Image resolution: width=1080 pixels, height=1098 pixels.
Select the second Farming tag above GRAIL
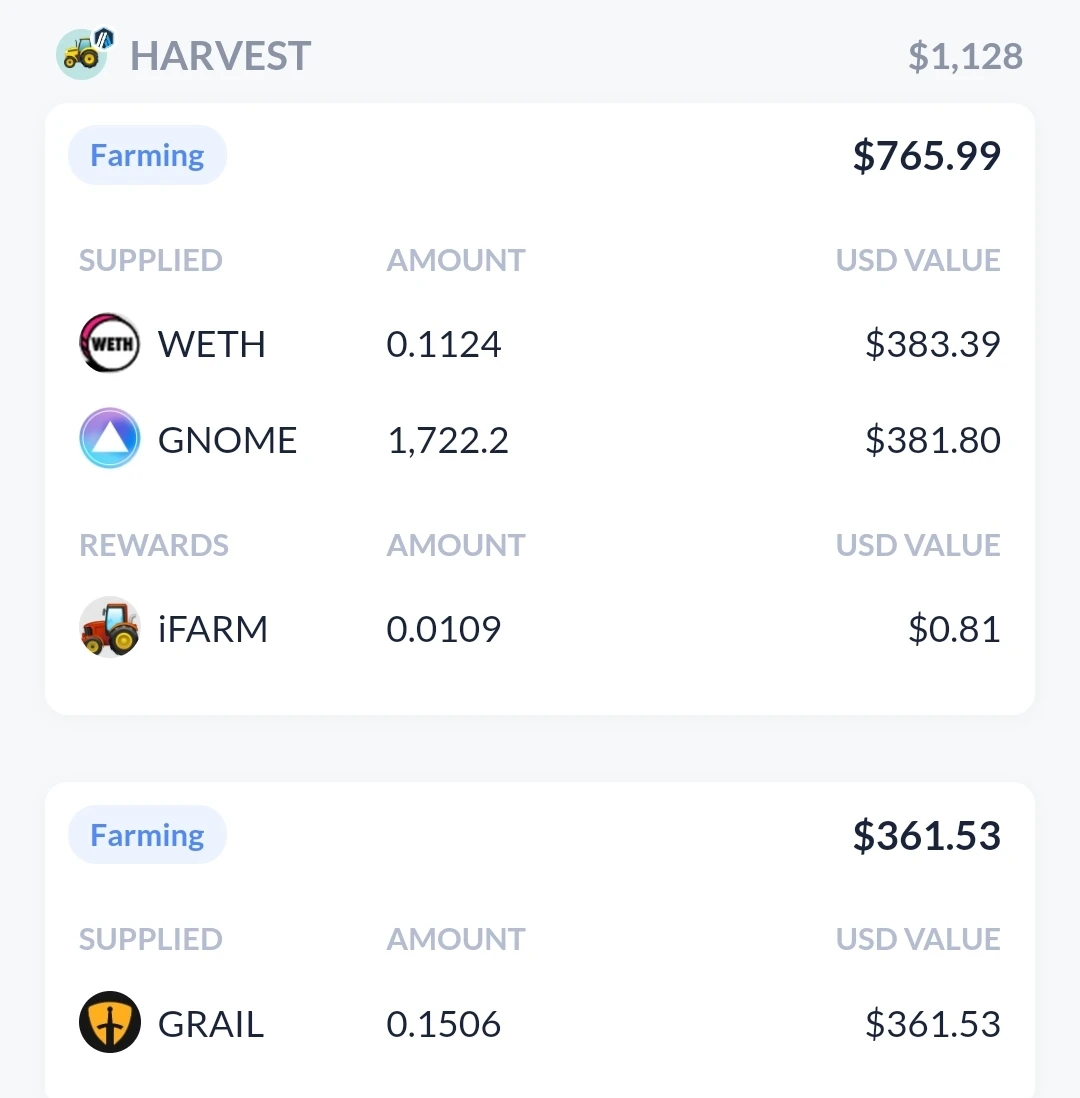[147, 835]
